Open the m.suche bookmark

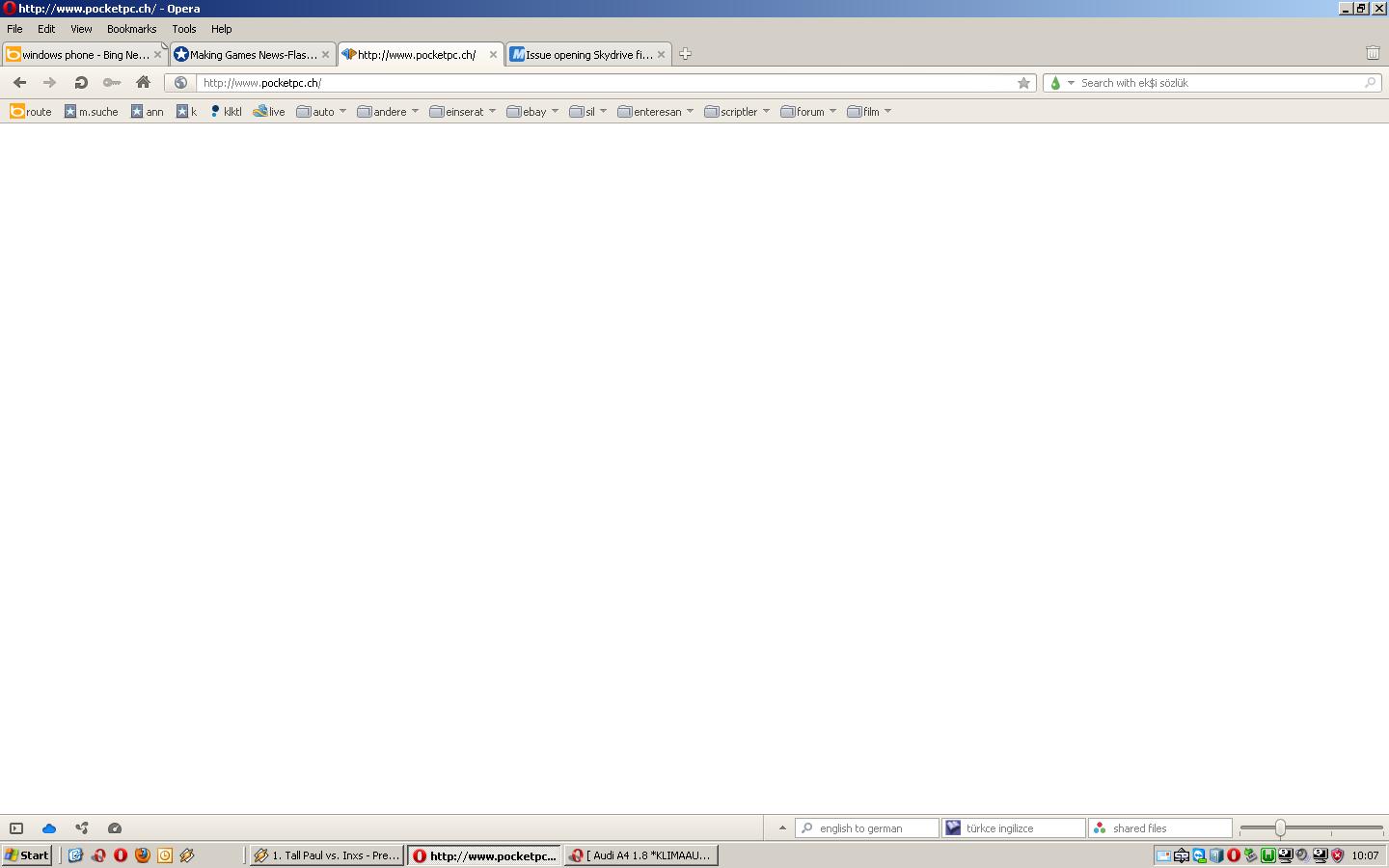coord(92,112)
